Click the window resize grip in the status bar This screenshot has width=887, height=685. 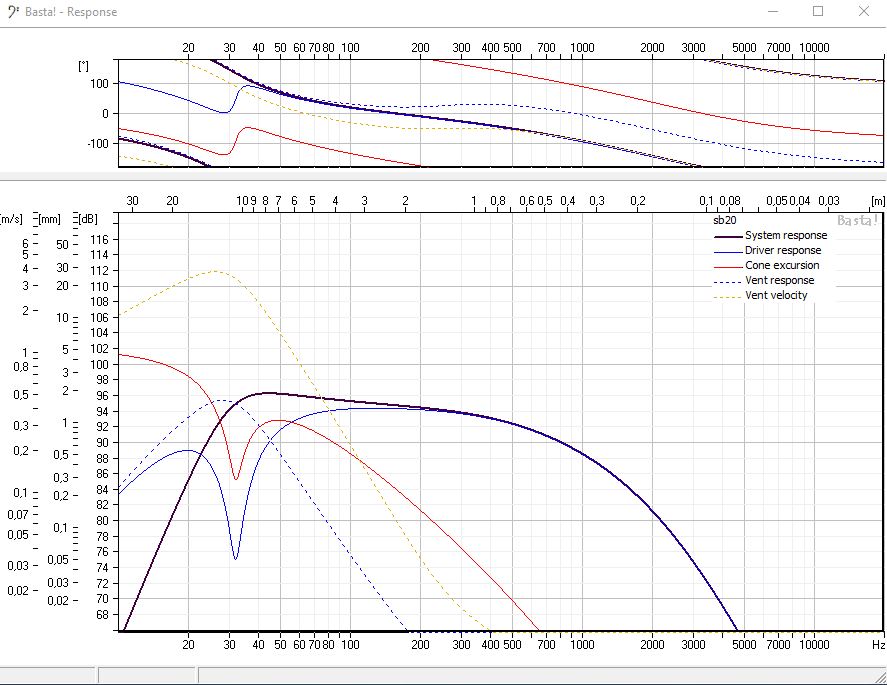click(x=880, y=678)
